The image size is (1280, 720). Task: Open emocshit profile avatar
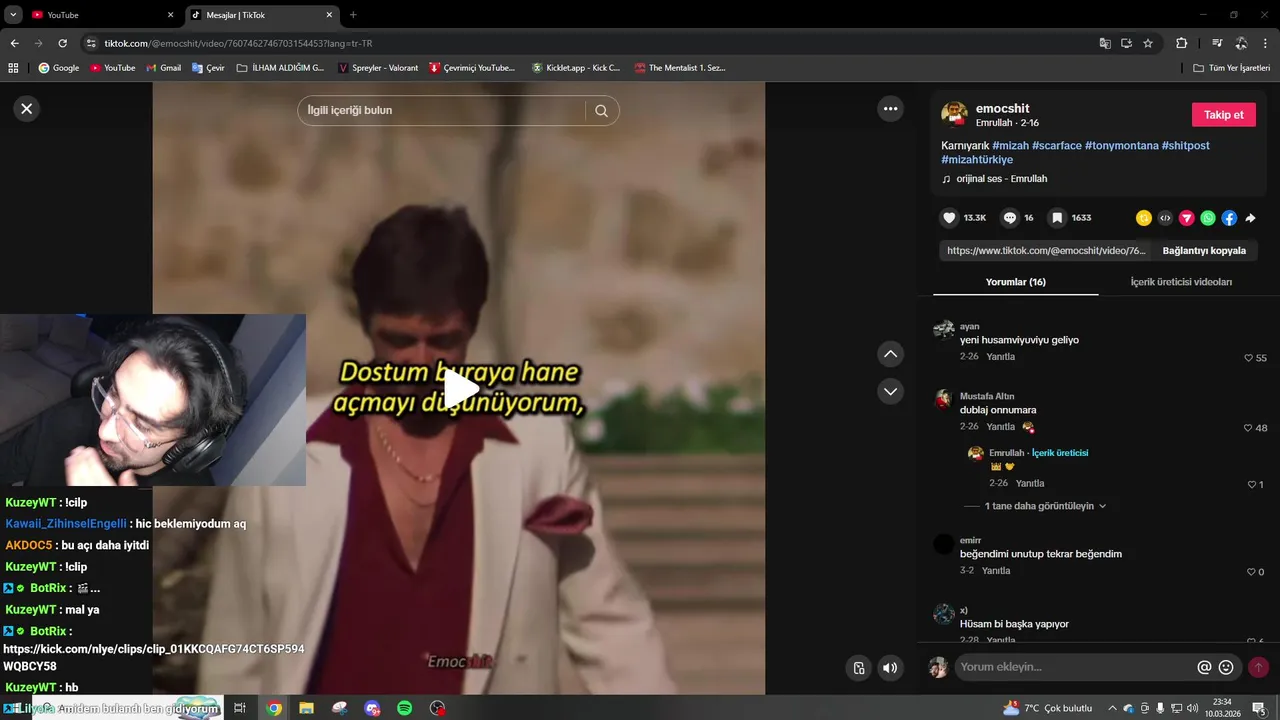coord(954,114)
